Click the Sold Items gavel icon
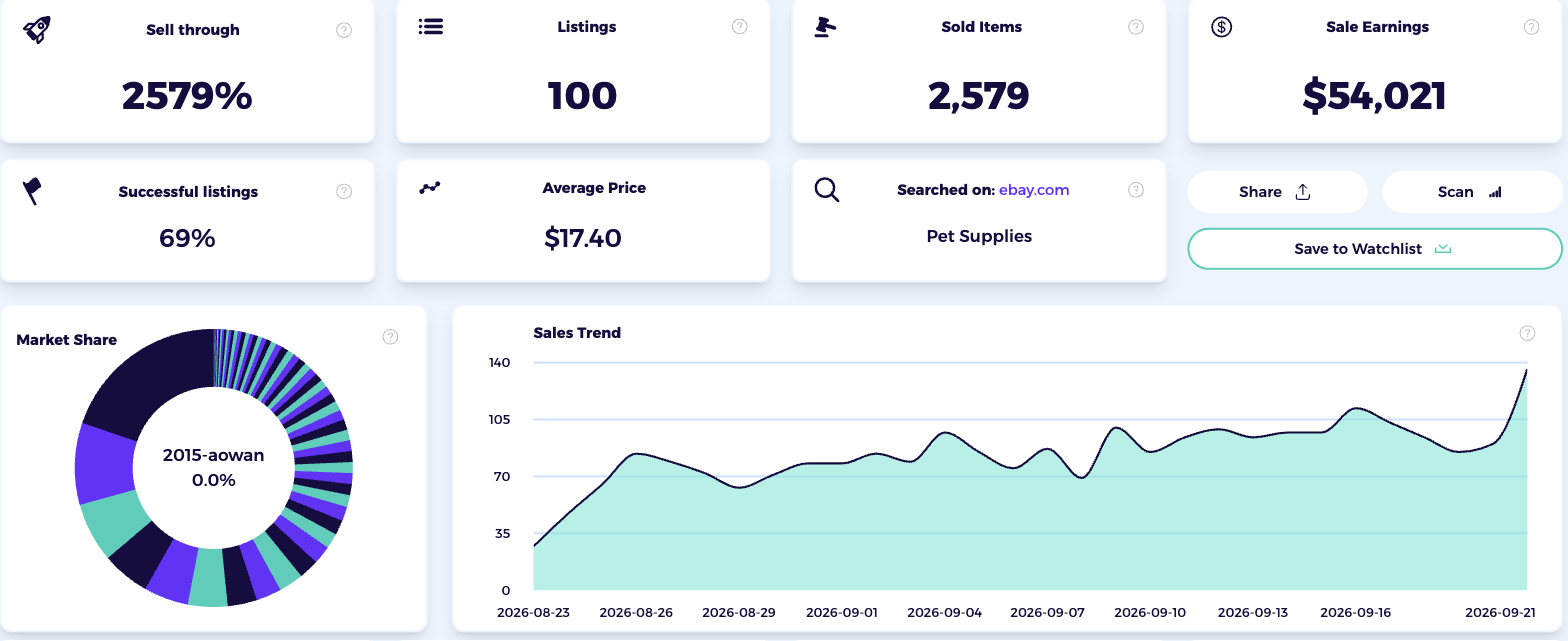 click(x=825, y=27)
